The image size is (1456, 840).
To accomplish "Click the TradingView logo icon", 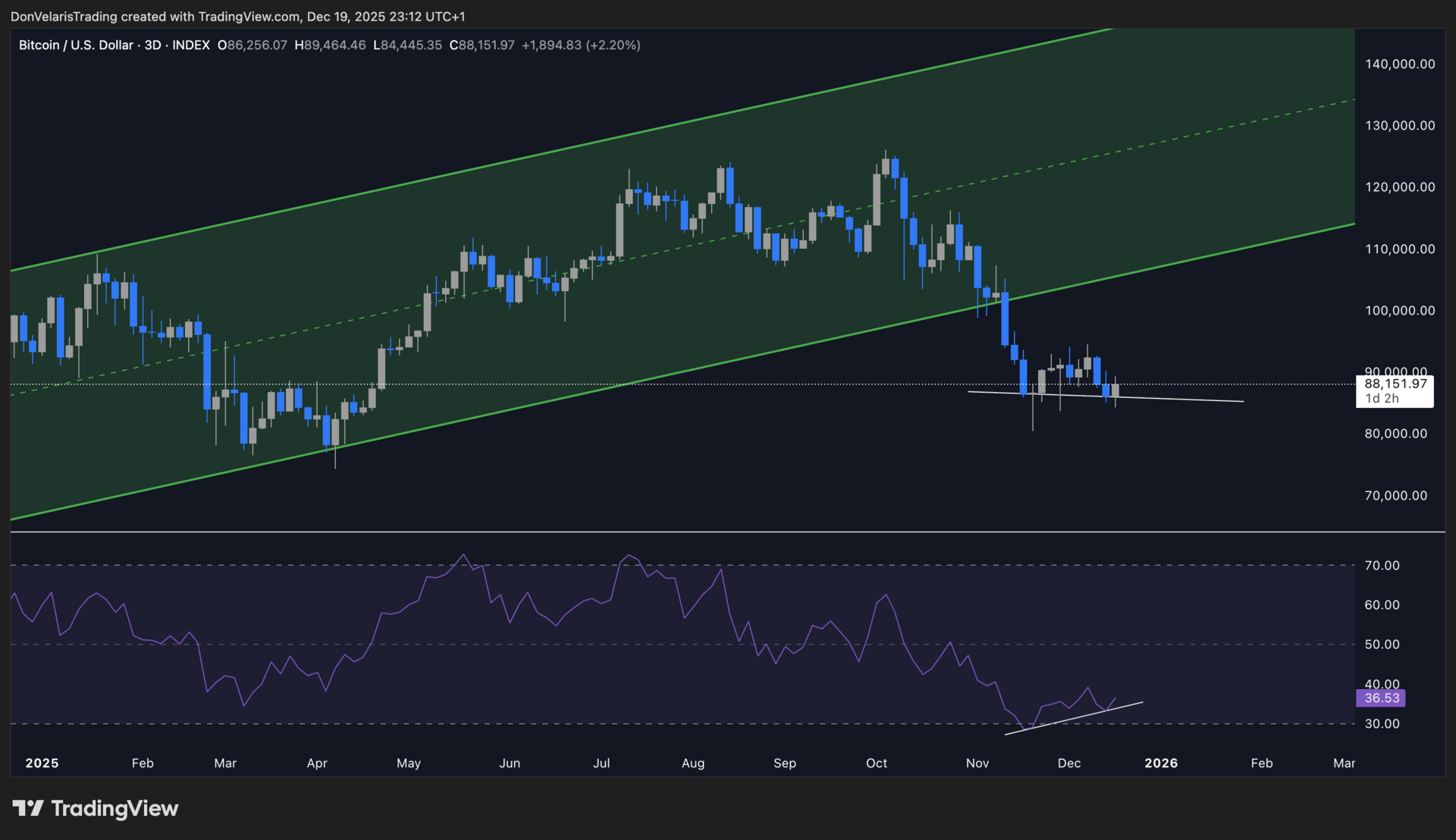I will [x=28, y=808].
